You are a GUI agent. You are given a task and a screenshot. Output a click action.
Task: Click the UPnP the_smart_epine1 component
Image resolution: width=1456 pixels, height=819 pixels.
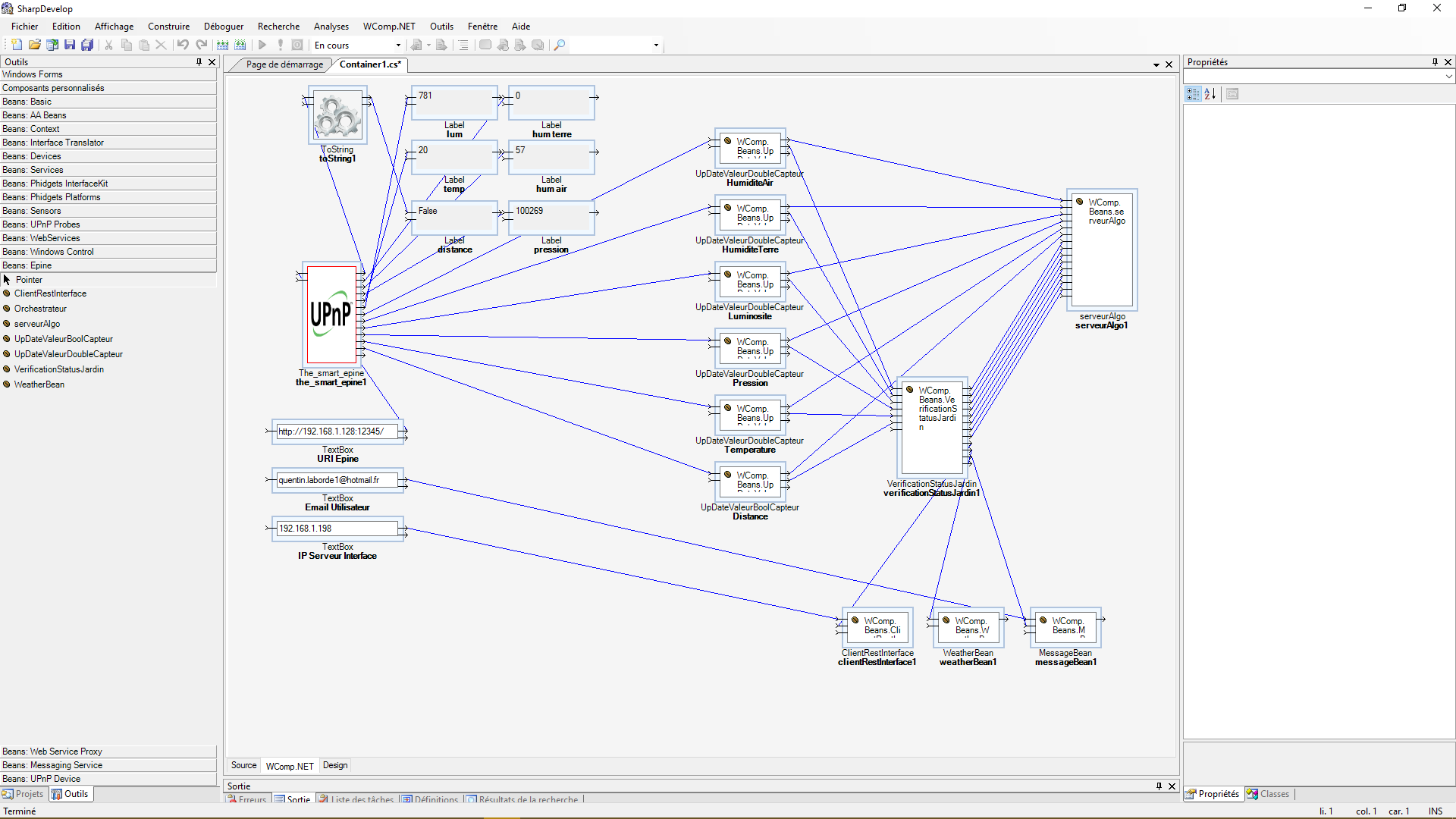pyautogui.click(x=331, y=315)
